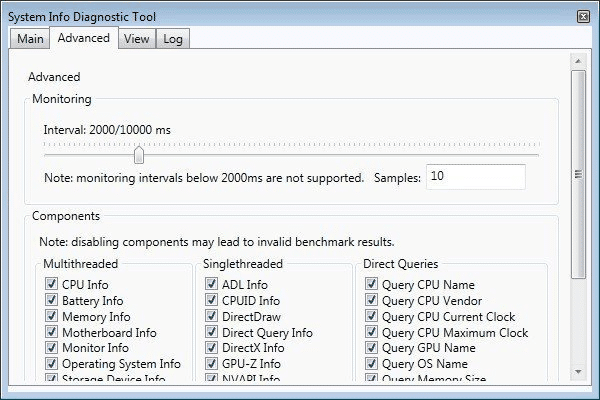
Task: Uncheck Query CPU Name
Action: click(372, 285)
